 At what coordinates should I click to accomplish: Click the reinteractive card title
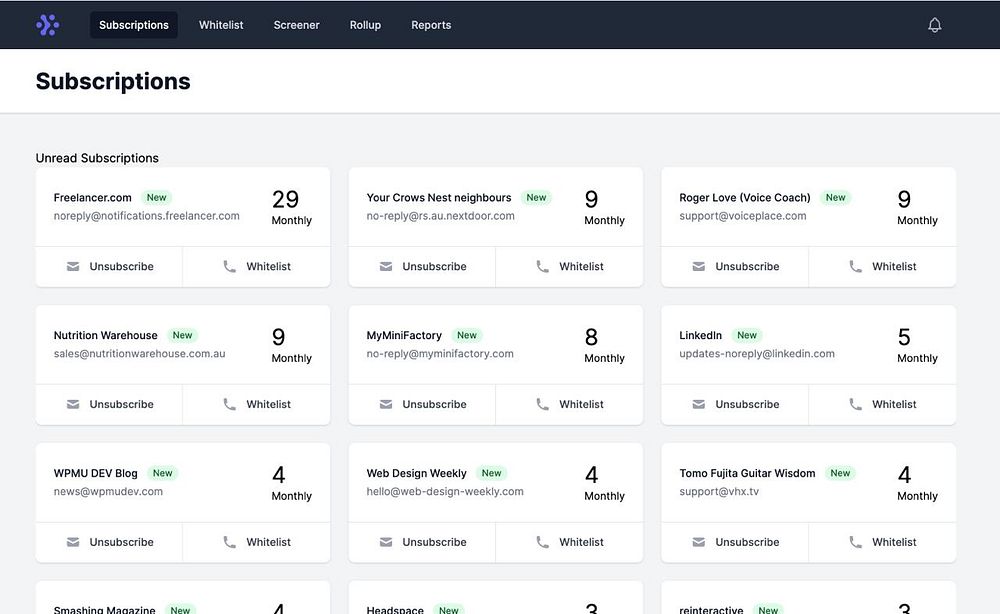[711, 610]
